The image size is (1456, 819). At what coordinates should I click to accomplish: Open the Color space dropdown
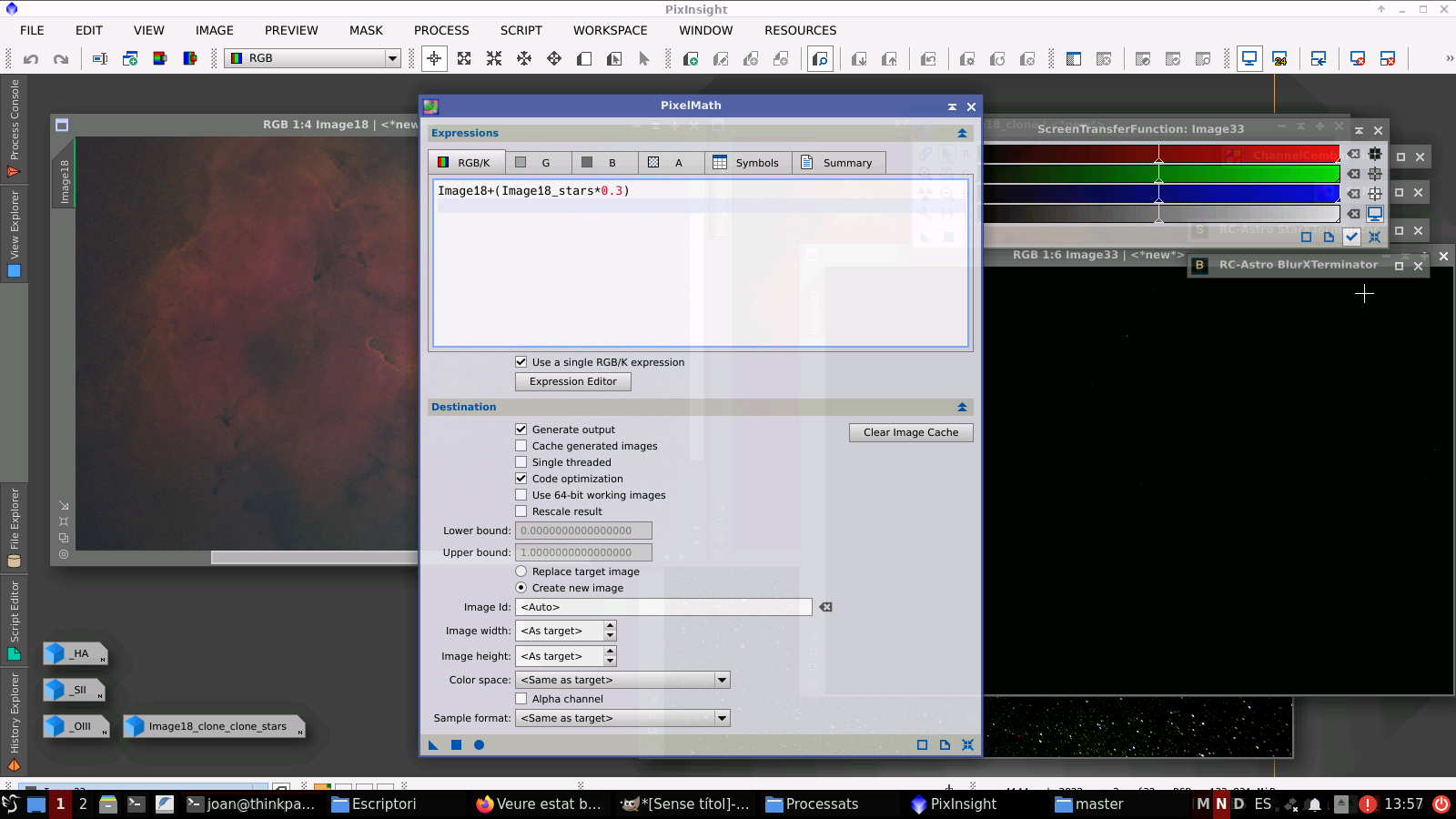tap(622, 680)
